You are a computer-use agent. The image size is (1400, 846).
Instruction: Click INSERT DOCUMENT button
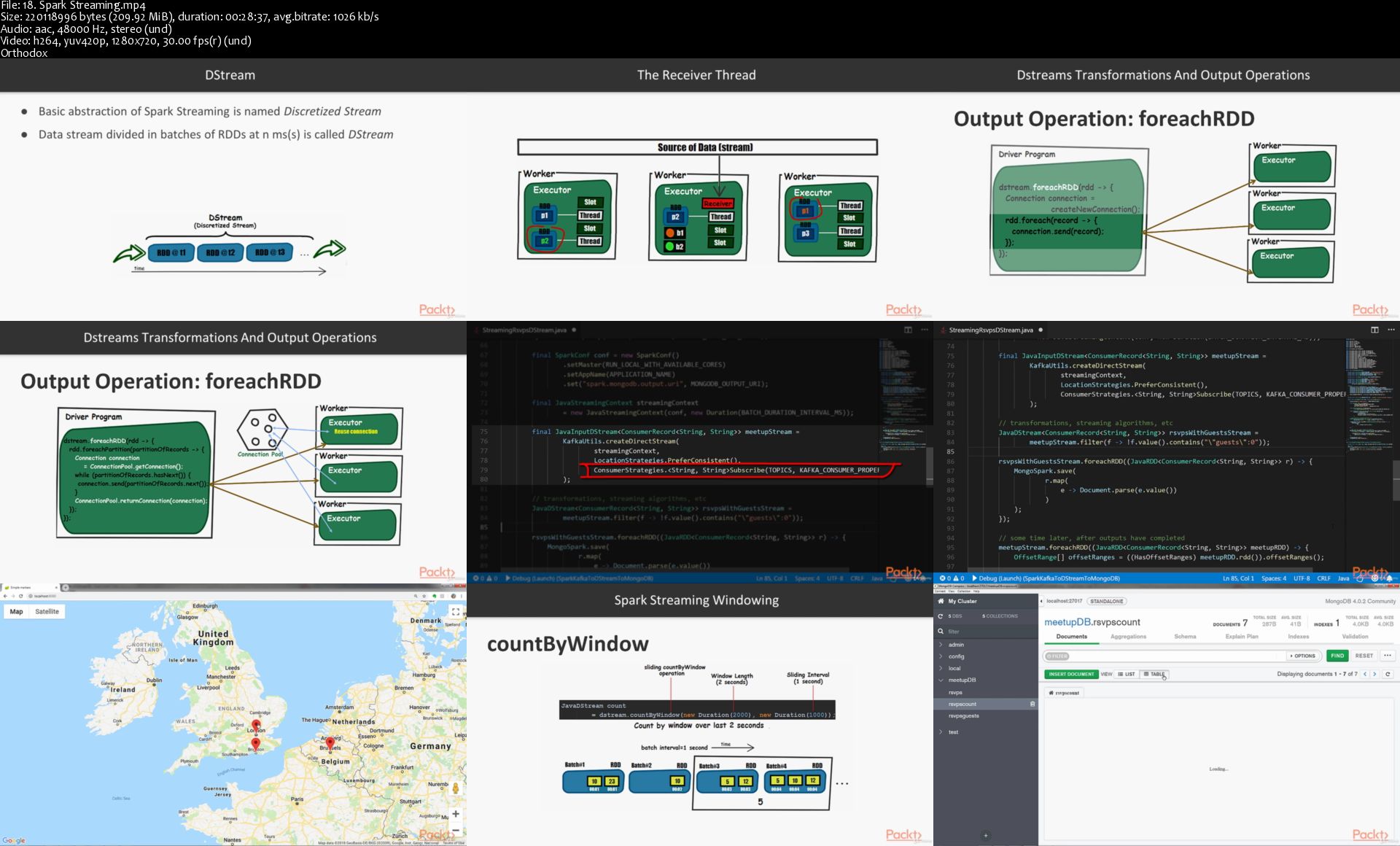point(1071,674)
